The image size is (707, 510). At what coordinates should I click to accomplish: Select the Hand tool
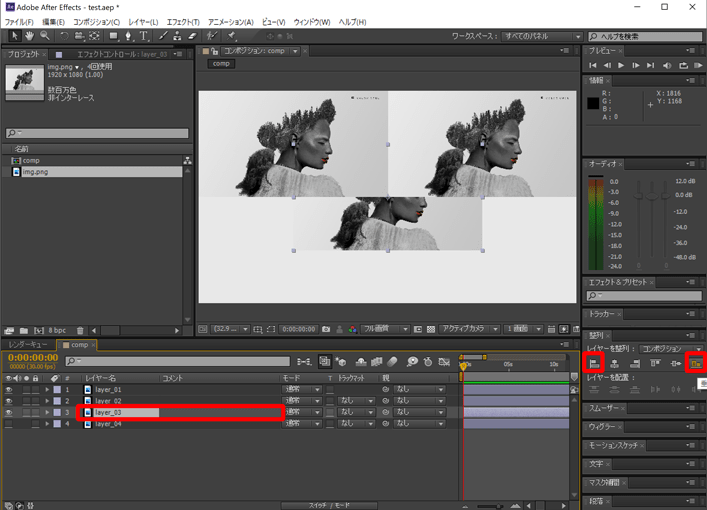coord(29,36)
